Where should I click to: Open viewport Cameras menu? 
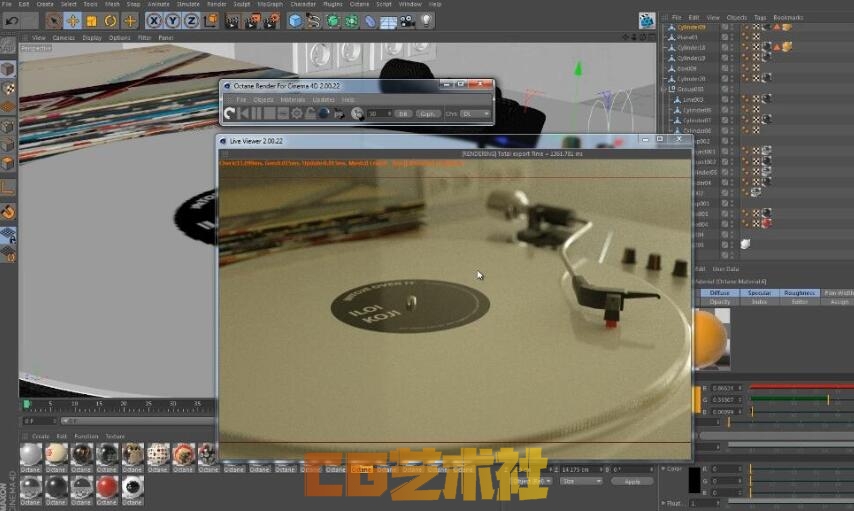point(64,38)
